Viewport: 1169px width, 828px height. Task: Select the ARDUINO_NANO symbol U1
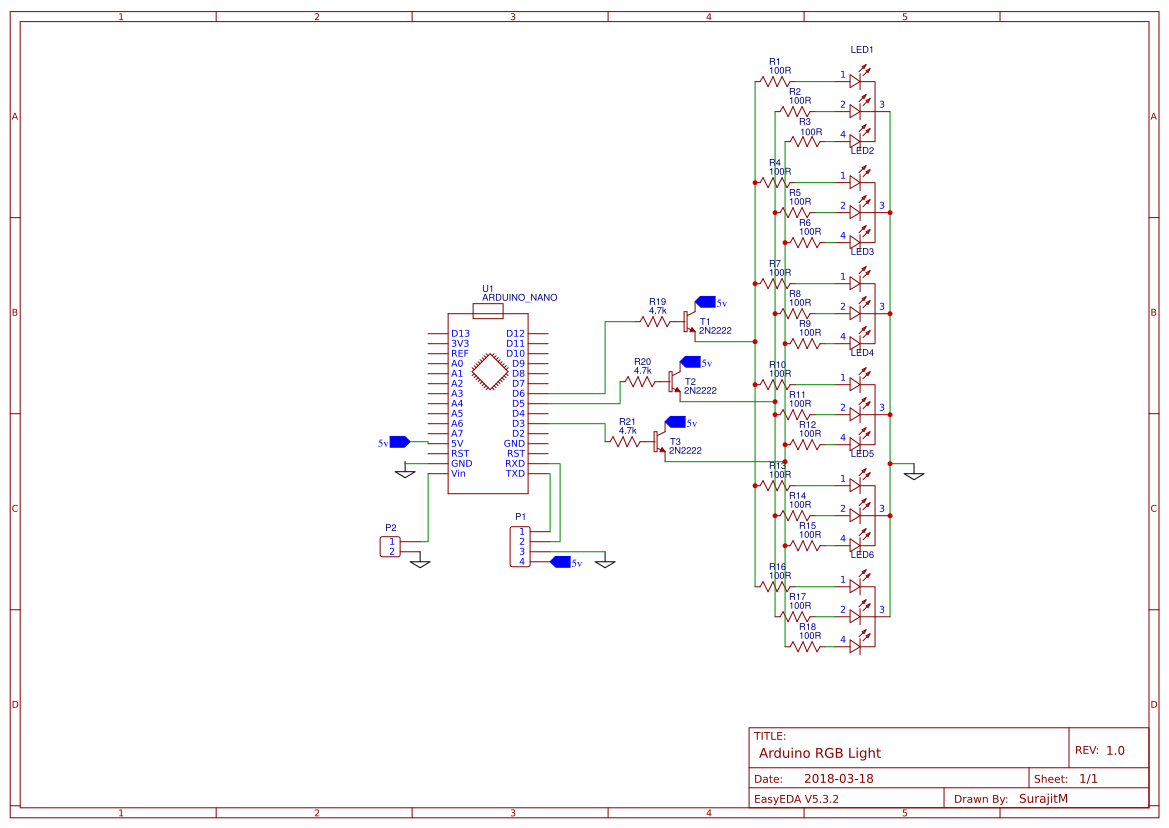[x=490, y=395]
